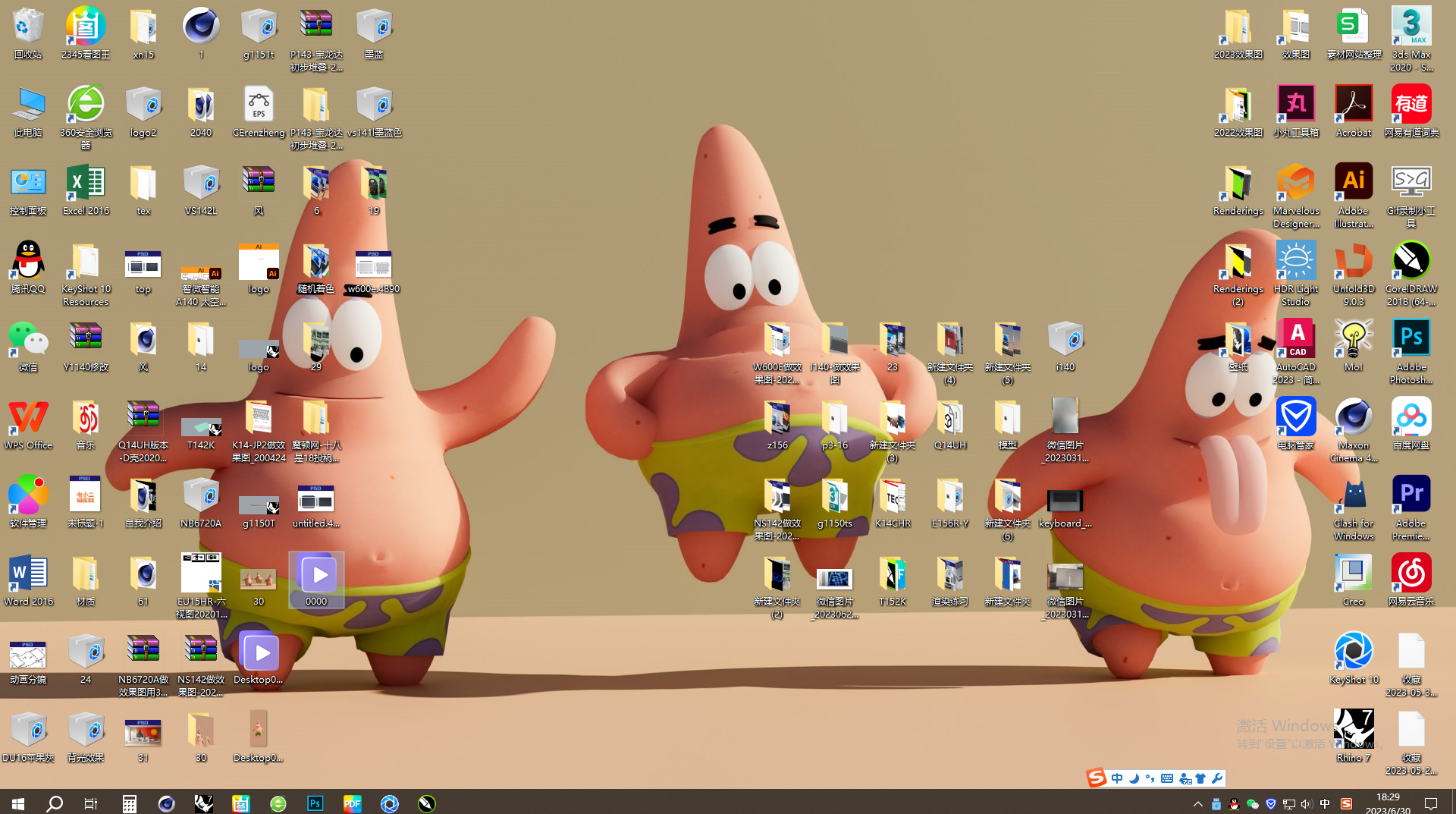Open the notification center button
Viewport: 1456px width, 814px height.
(x=1431, y=803)
